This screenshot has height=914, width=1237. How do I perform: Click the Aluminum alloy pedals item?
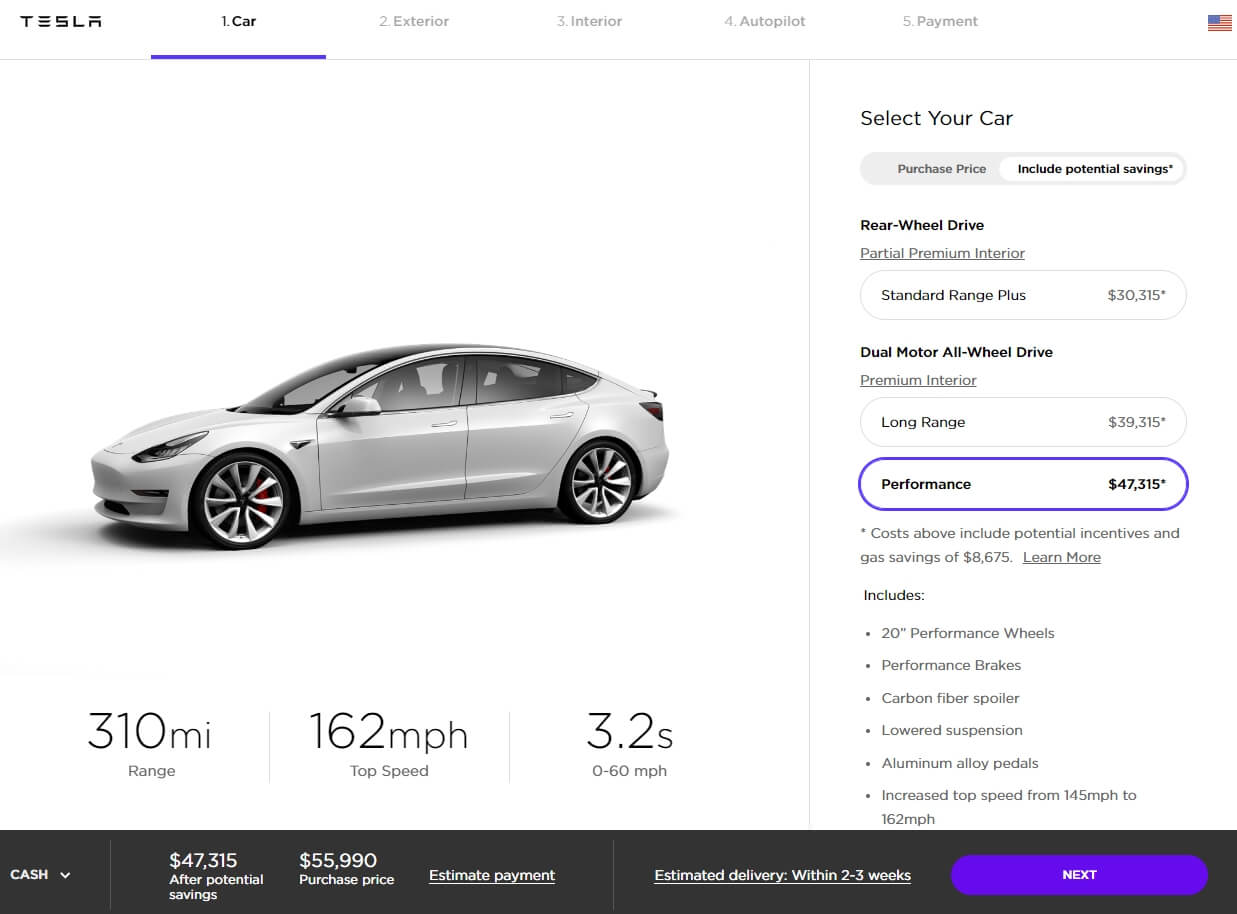[960, 763]
